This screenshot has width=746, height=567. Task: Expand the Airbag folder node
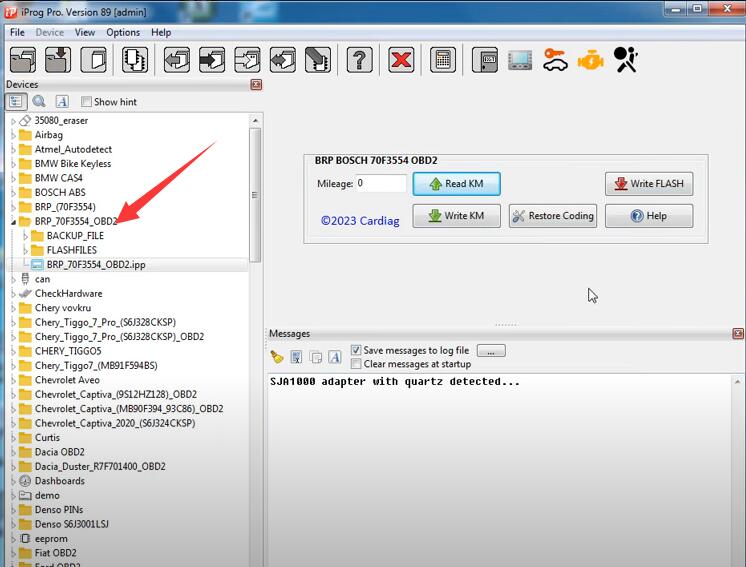[x=13, y=135]
